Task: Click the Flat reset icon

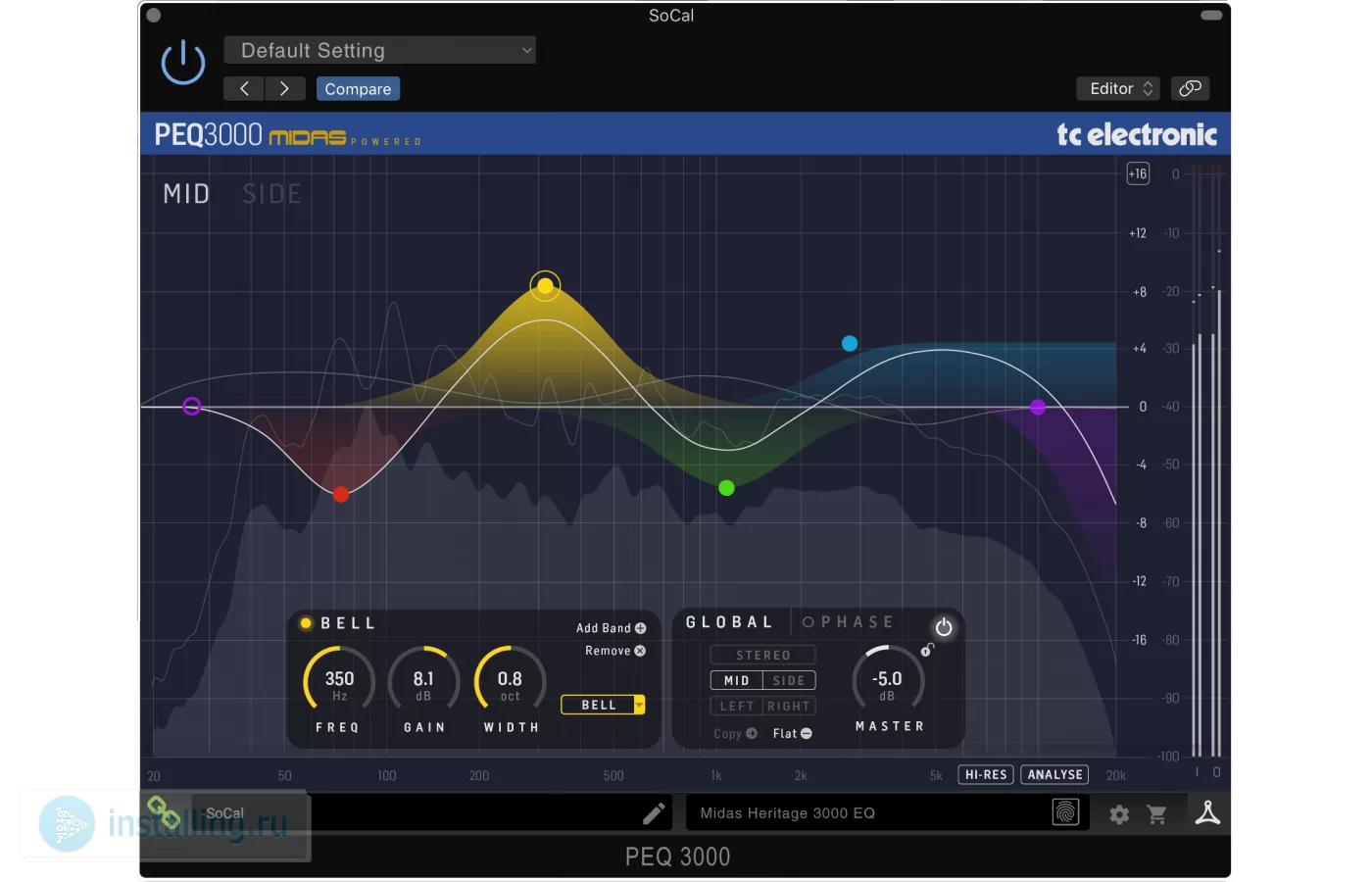Action: 807,733
